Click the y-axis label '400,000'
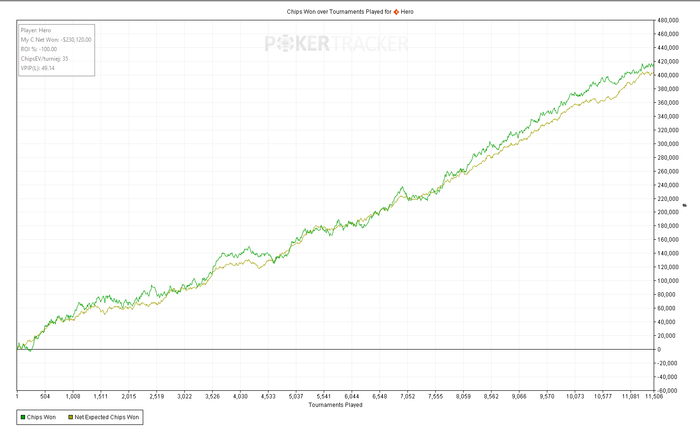 tap(668, 75)
